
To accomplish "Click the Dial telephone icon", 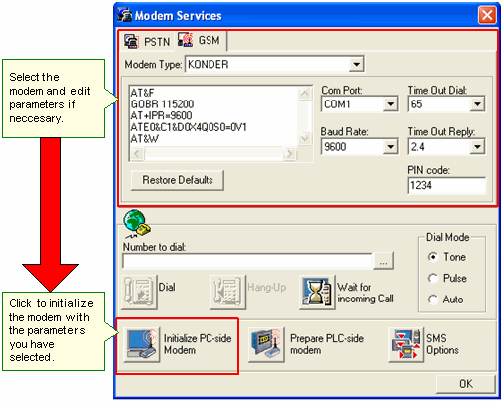I will [139, 292].
